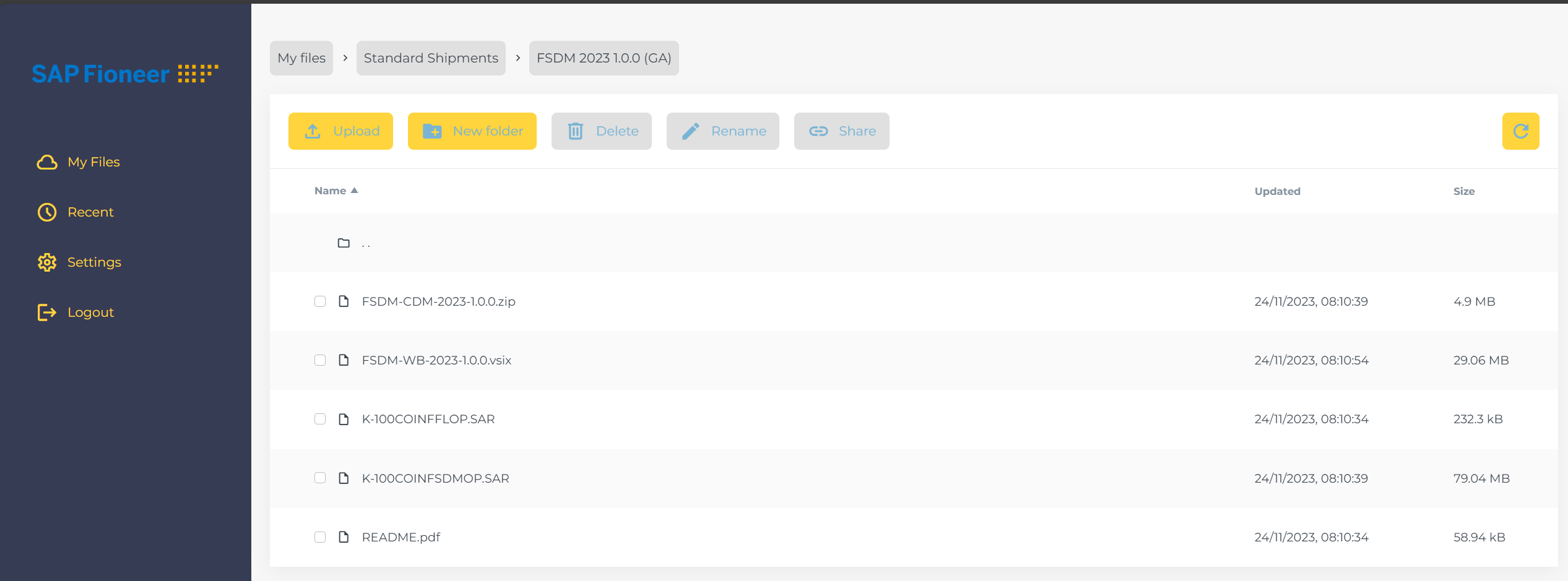1568x581 pixels.
Task: Click the size value 79.04 MB
Action: point(1482,478)
